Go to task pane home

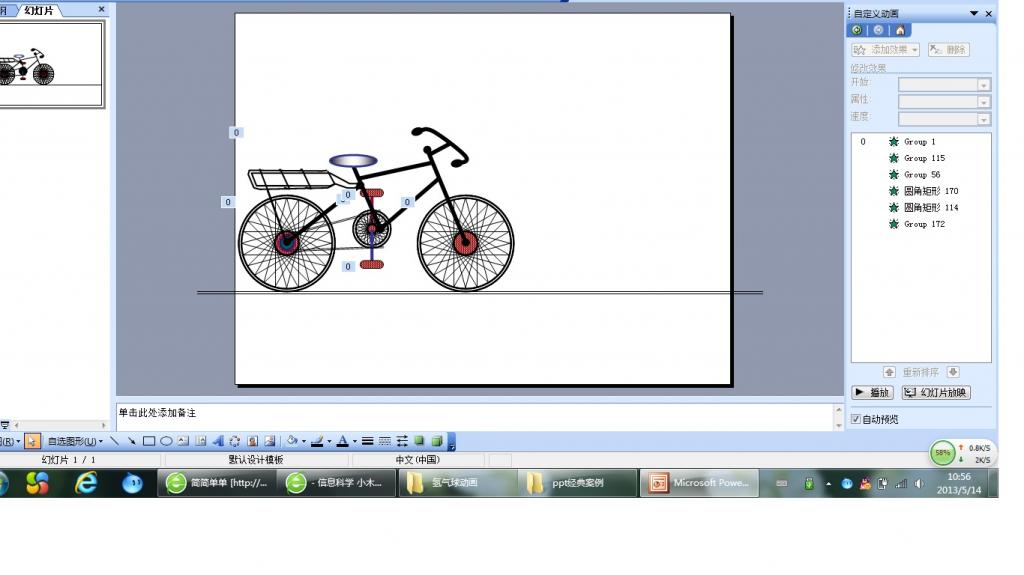[900, 30]
